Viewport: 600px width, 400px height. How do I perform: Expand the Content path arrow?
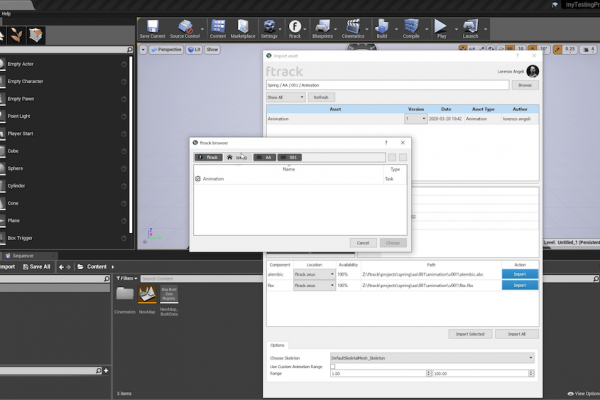(113, 267)
